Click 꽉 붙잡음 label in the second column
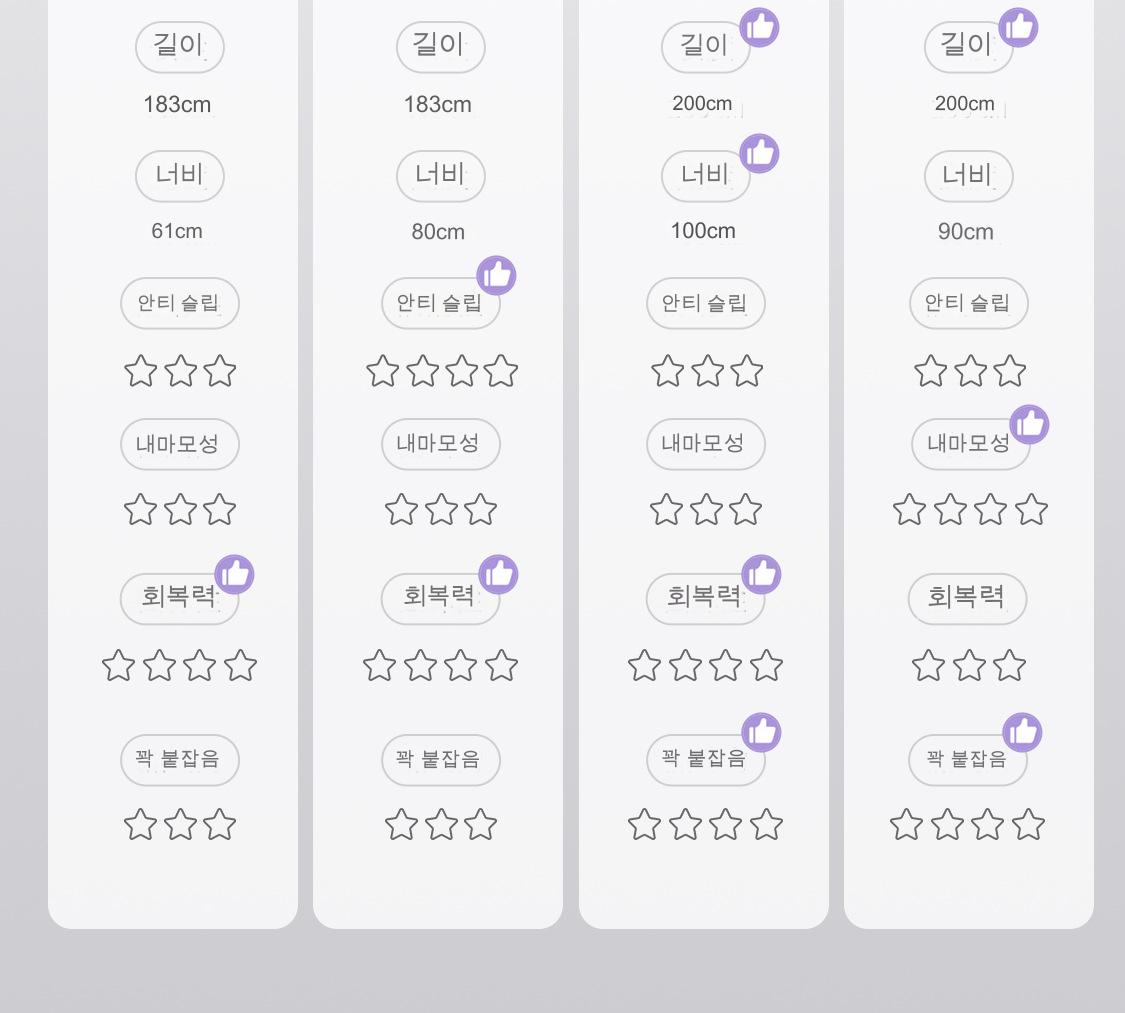This screenshot has width=1125, height=1013. click(x=441, y=760)
